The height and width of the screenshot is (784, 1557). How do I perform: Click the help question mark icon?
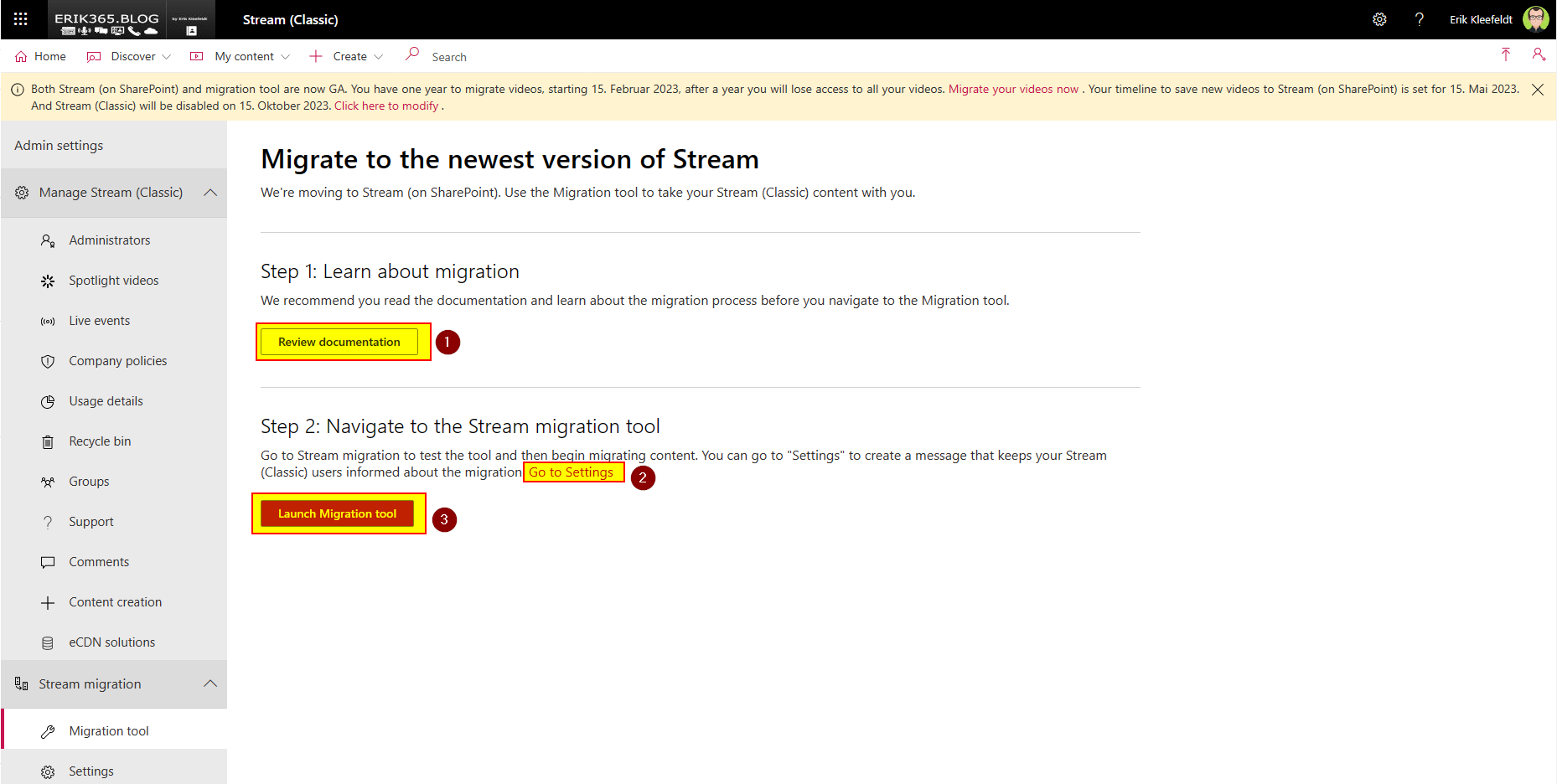[x=1419, y=19]
